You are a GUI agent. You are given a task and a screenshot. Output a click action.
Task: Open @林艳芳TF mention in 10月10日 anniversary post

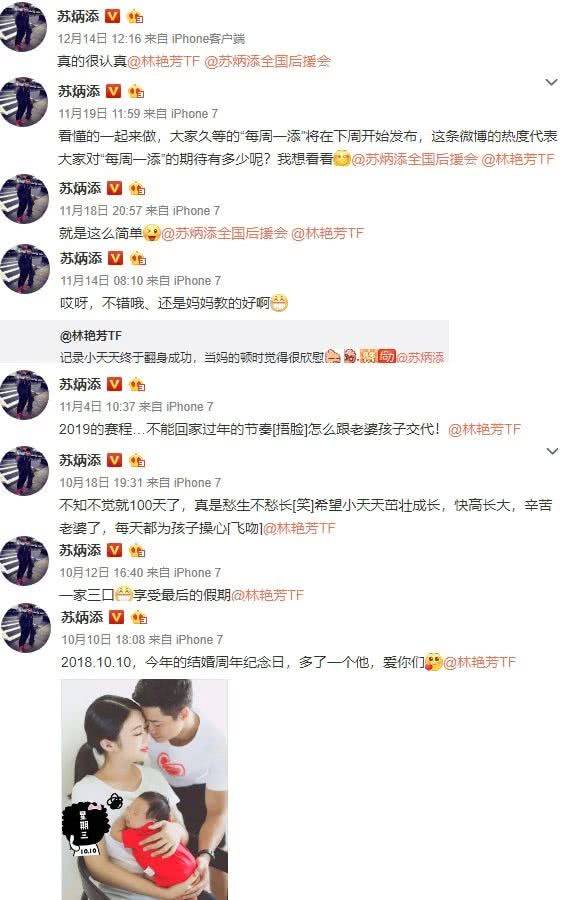pos(480,662)
